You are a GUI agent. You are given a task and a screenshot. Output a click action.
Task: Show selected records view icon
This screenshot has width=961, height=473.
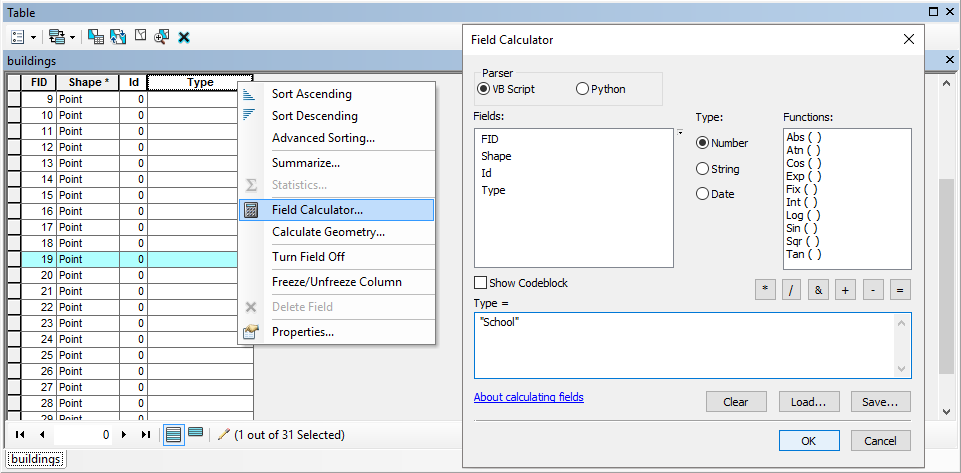196,434
